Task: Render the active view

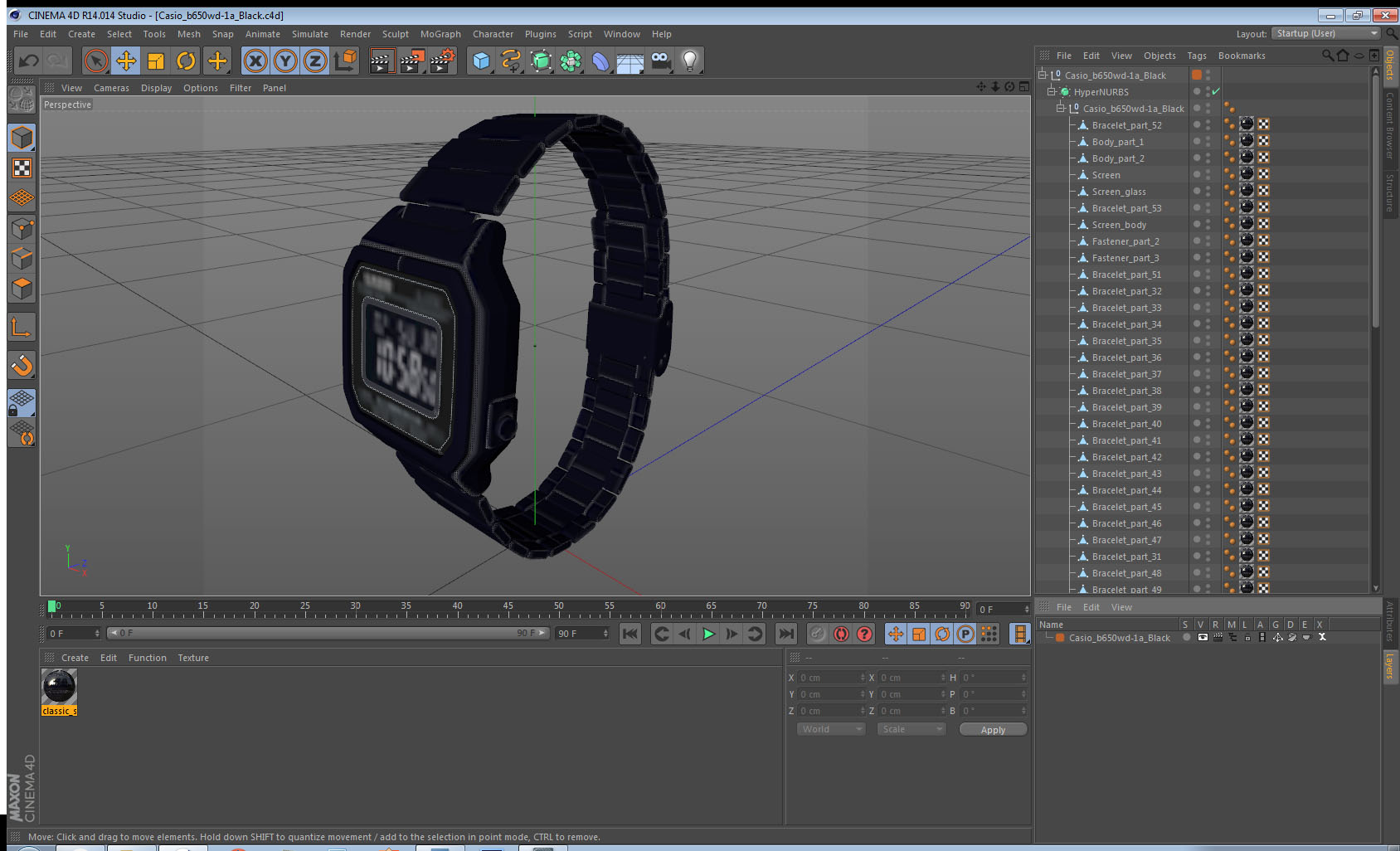Action: point(382,61)
